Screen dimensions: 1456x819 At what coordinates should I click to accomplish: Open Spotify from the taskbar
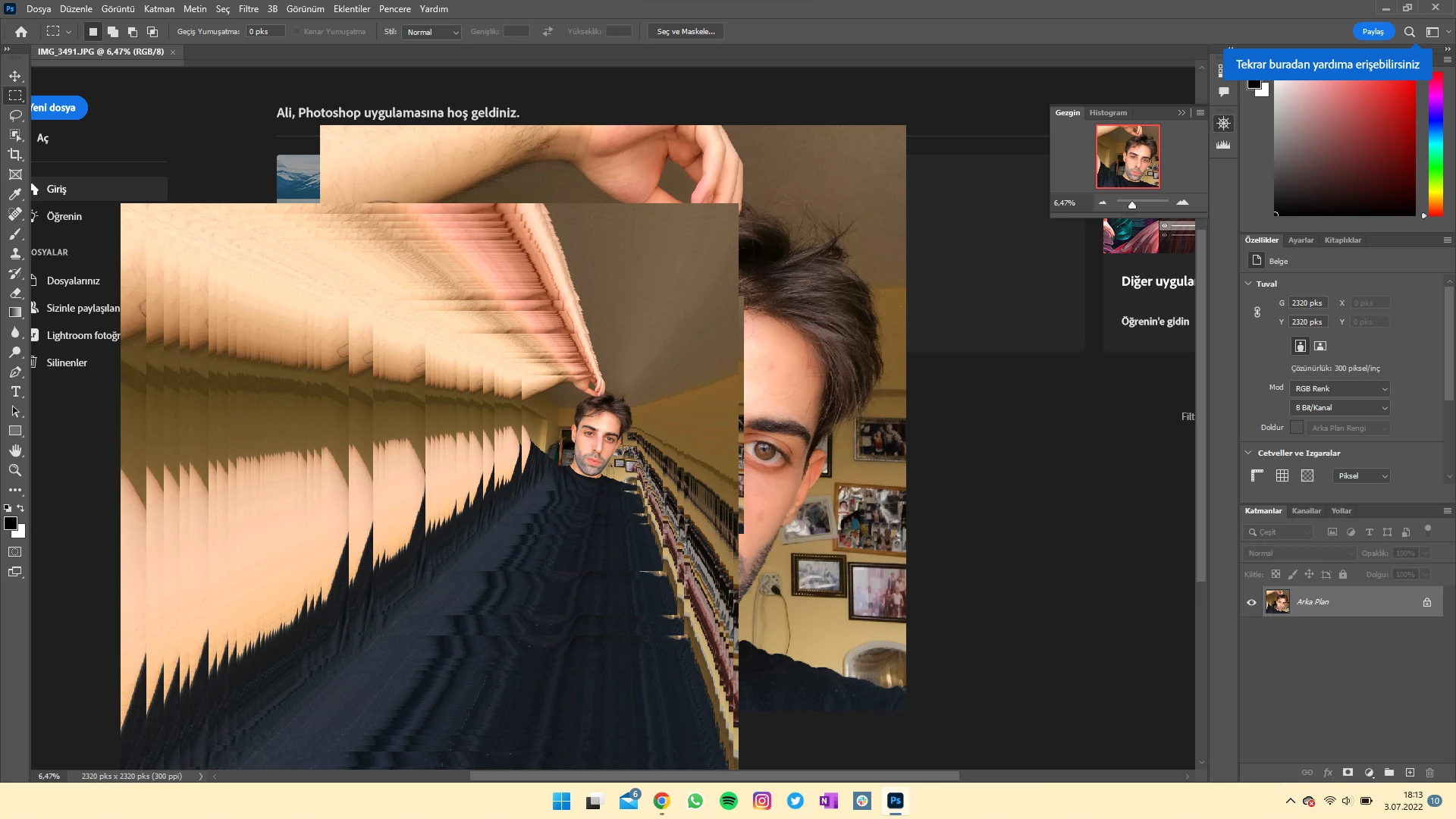(728, 801)
